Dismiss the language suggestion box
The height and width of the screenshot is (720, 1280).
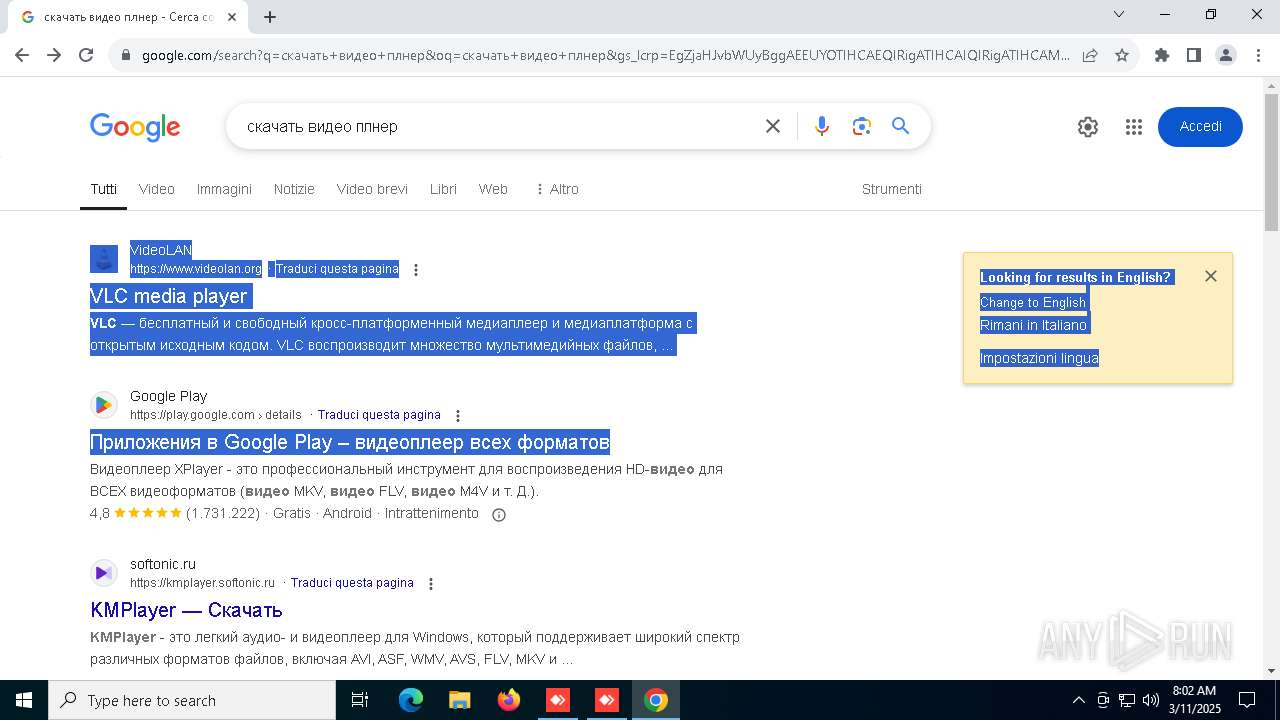(x=1211, y=276)
